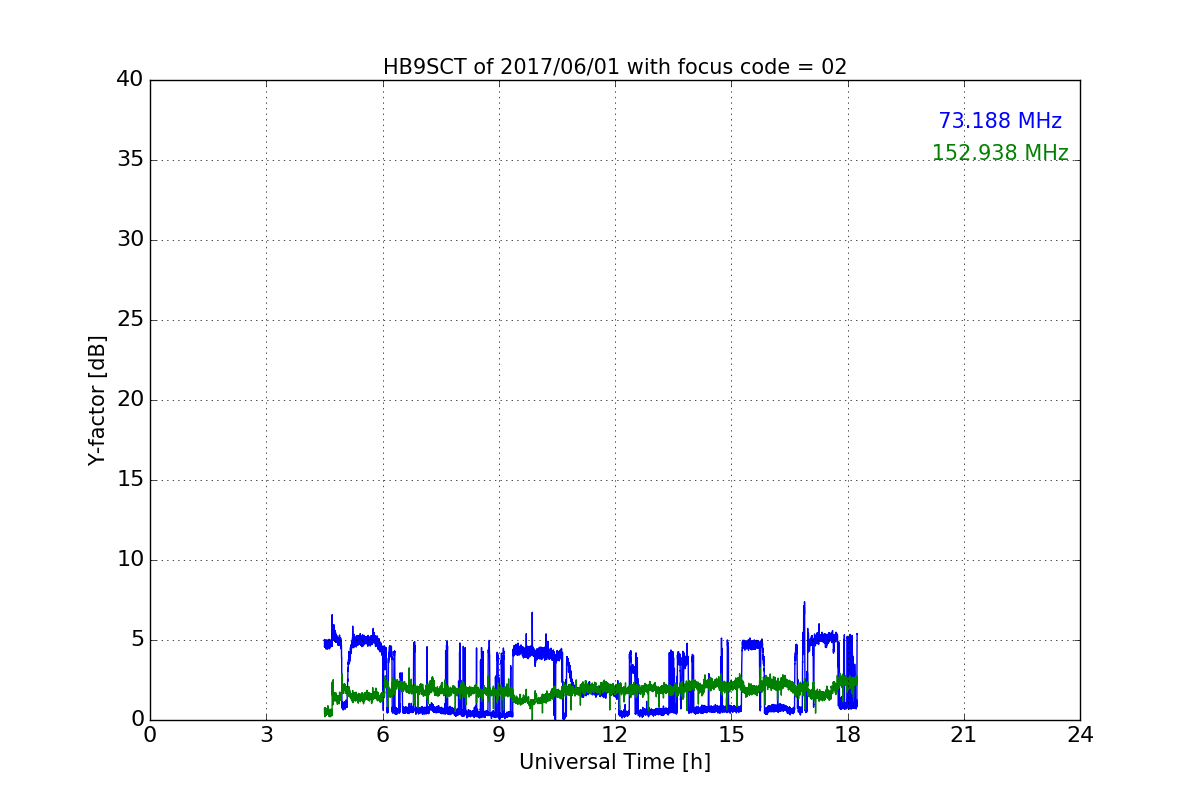This screenshot has width=1200, height=800.
Task: Click the x-axis tick label 18
Action: pyautogui.click(x=848, y=735)
